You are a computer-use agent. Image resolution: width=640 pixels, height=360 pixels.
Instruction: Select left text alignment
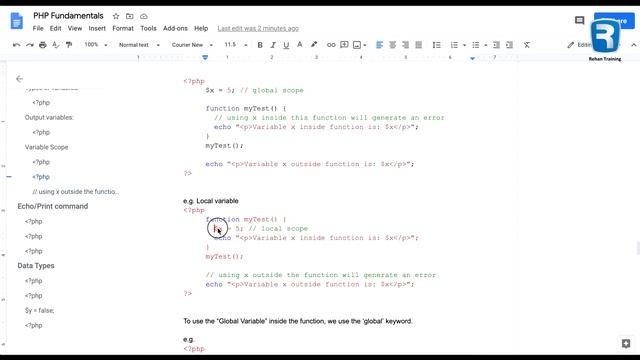pos(379,45)
